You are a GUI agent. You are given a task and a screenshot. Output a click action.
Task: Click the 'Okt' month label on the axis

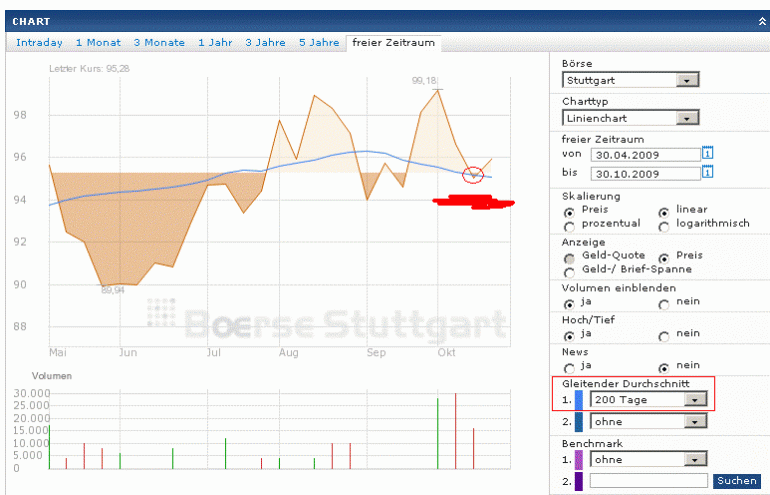pyautogui.click(x=446, y=352)
